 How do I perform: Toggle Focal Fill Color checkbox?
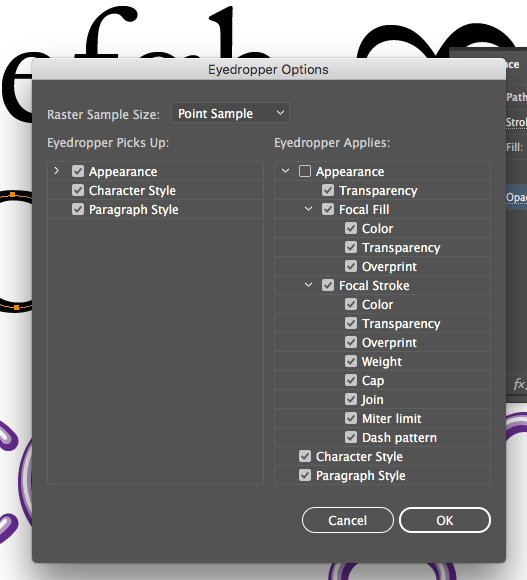coord(351,228)
